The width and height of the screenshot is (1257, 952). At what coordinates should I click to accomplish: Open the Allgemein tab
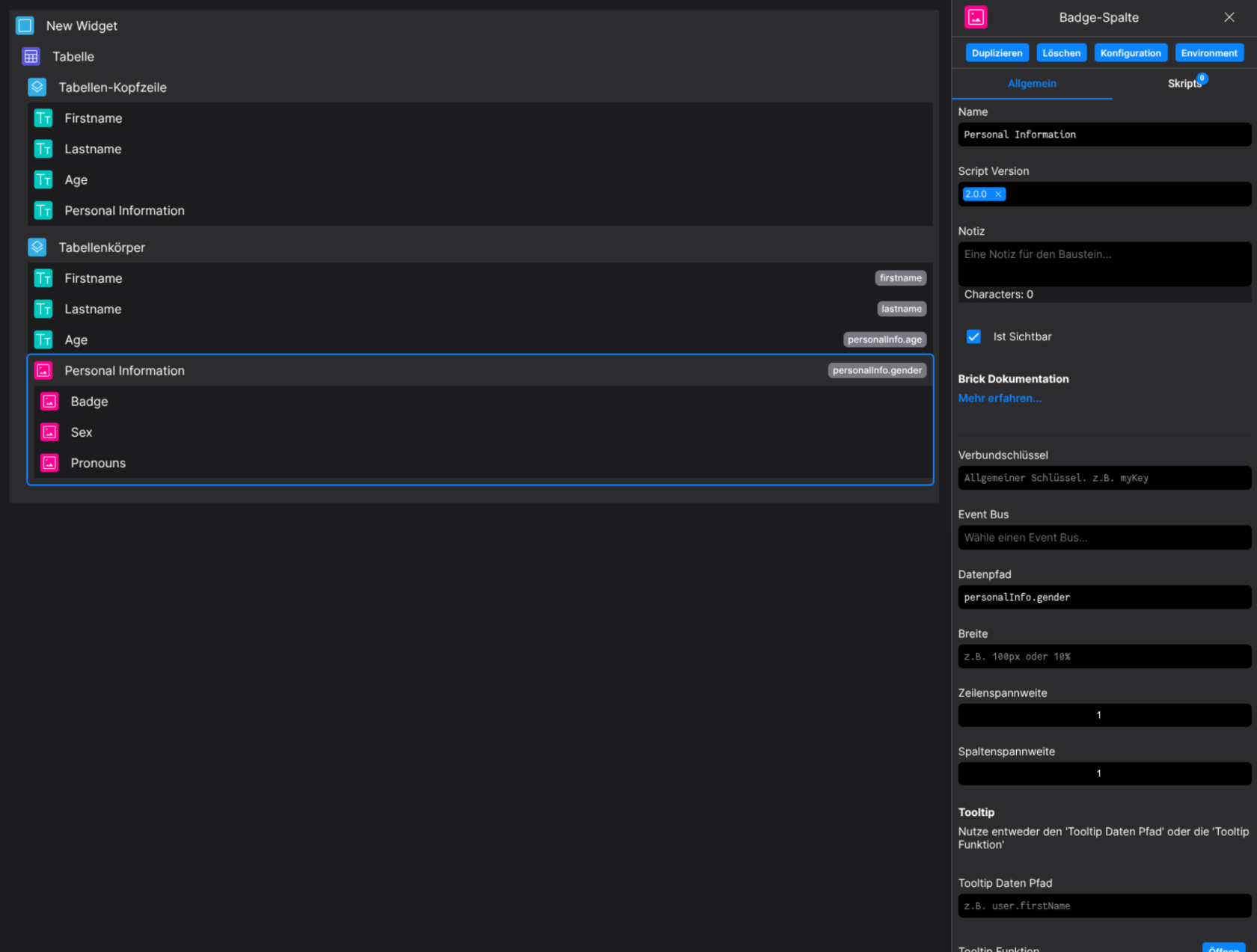pyautogui.click(x=1032, y=83)
